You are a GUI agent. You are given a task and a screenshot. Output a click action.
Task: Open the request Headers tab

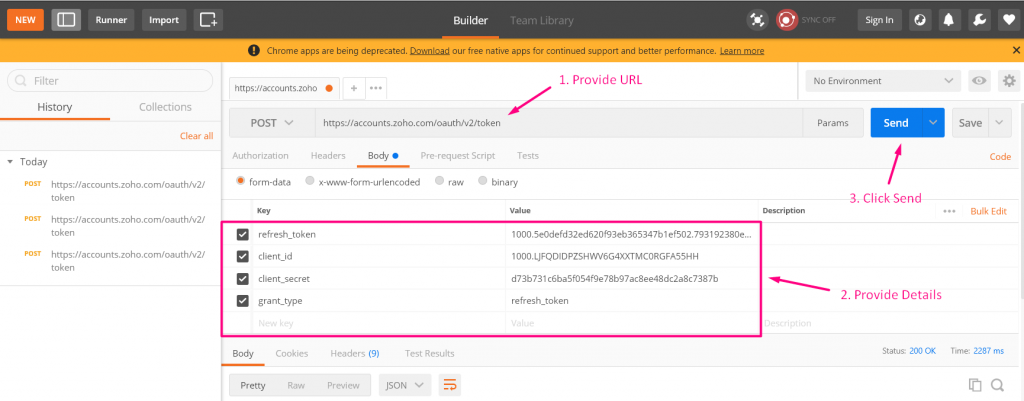(328, 155)
